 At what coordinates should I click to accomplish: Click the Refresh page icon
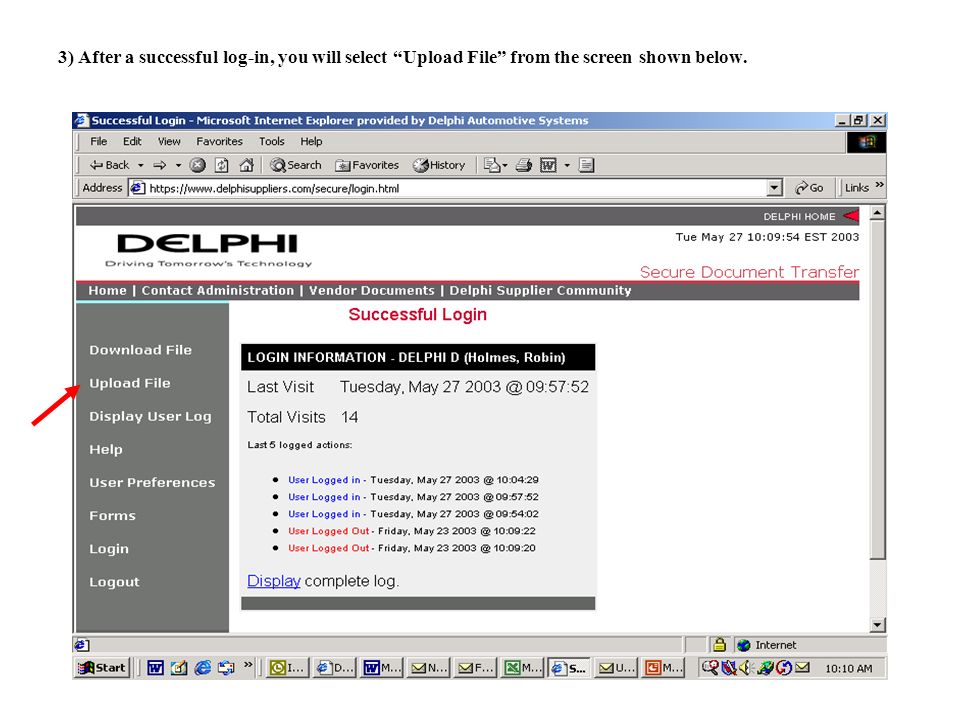tap(222, 165)
